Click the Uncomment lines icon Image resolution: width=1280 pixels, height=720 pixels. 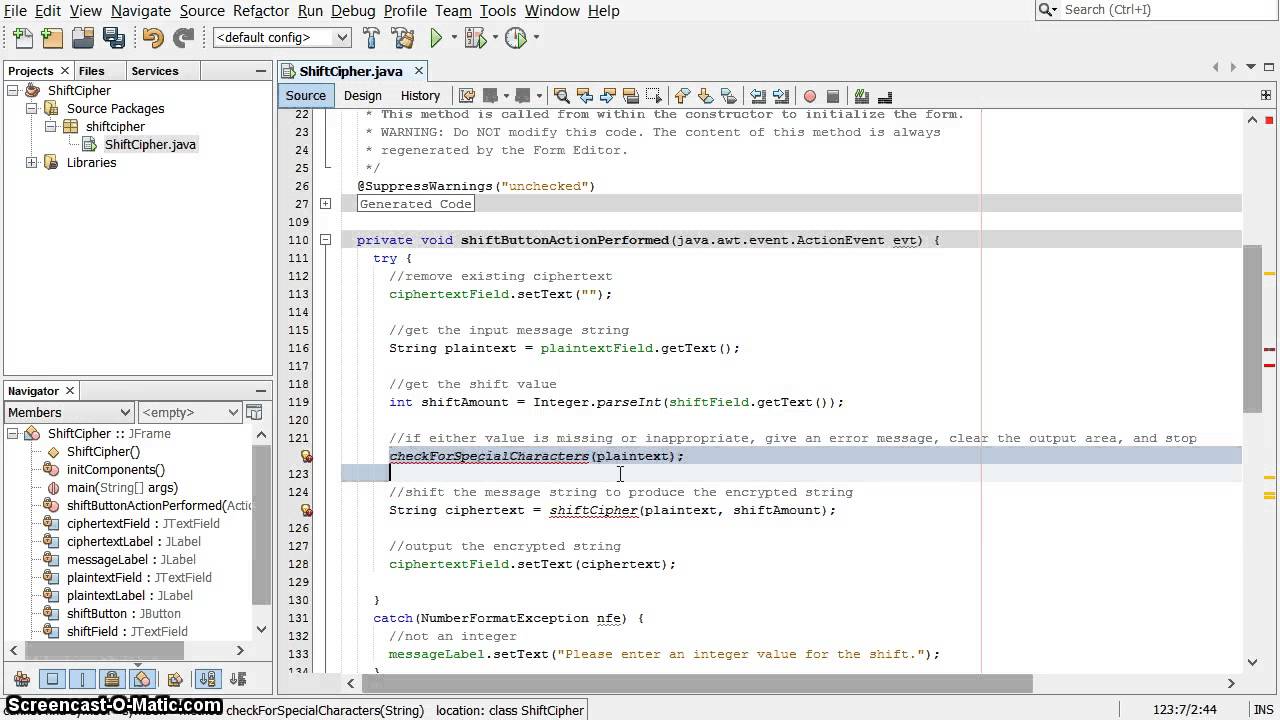pyautogui.click(x=885, y=96)
